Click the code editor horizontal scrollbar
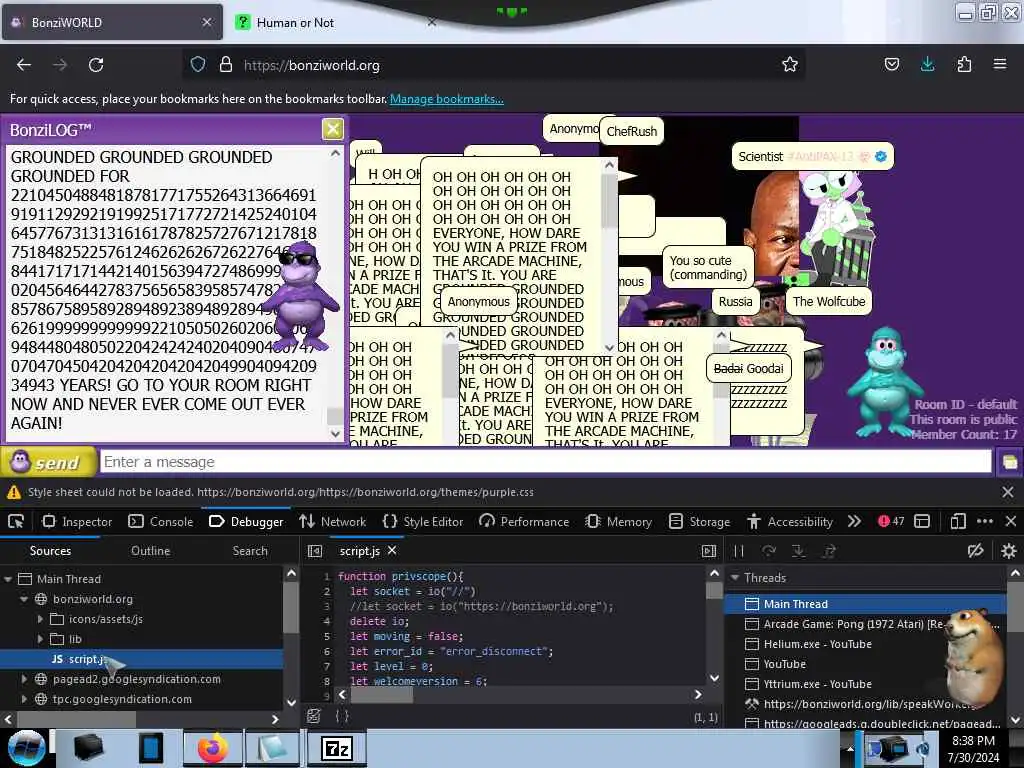This screenshot has height=768, width=1024. point(381,694)
